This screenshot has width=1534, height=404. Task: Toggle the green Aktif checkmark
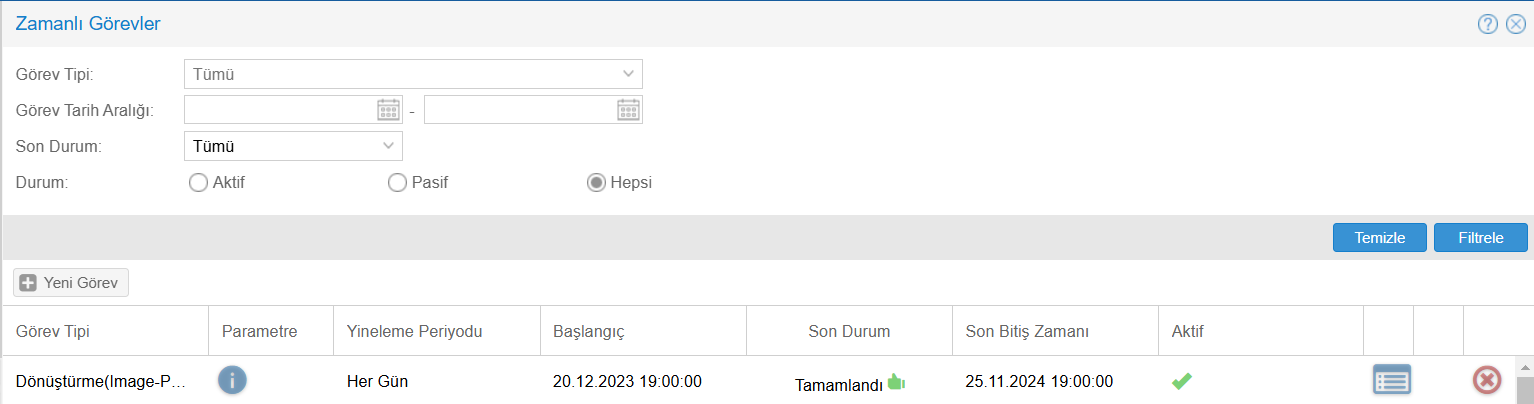click(1181, 380)
